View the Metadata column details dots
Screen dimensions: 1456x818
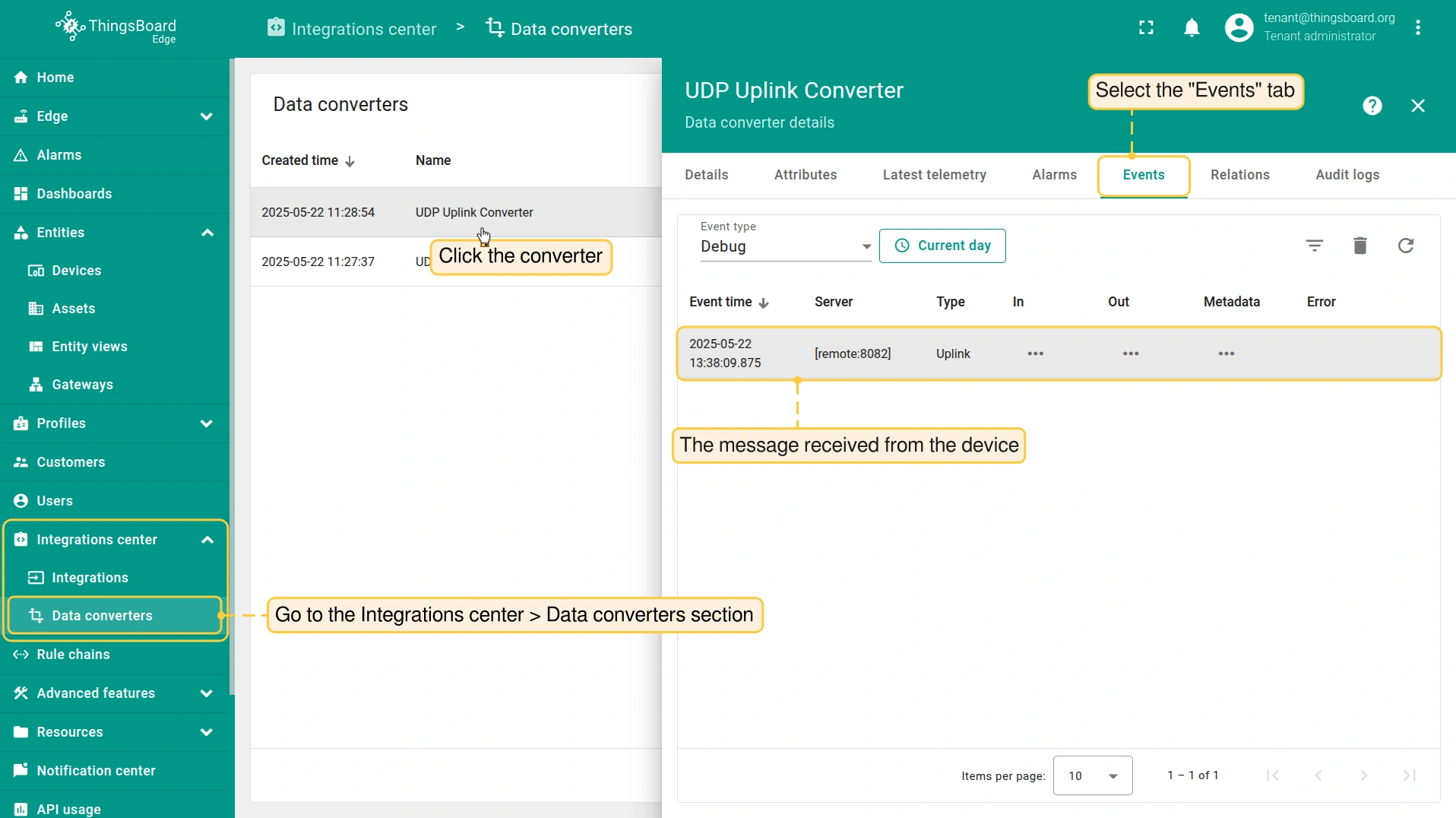(x=1226, y=354)
